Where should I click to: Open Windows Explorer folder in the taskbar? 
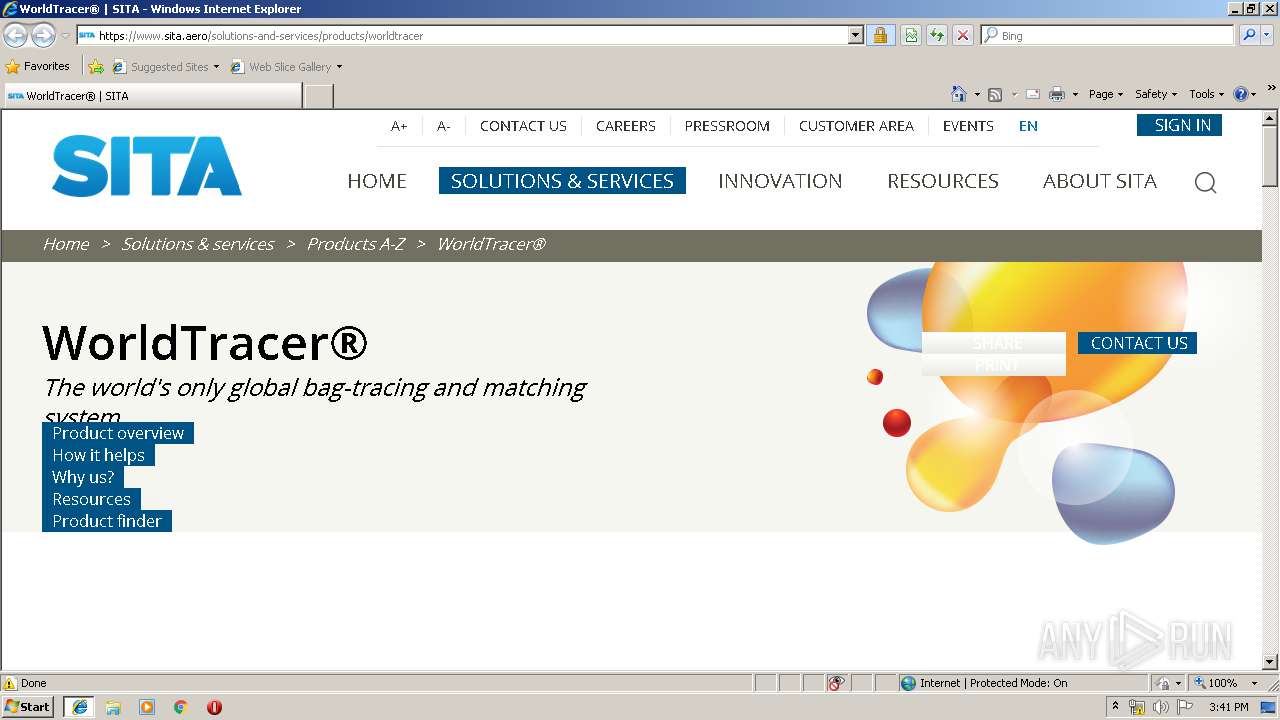tap(113, 707)
